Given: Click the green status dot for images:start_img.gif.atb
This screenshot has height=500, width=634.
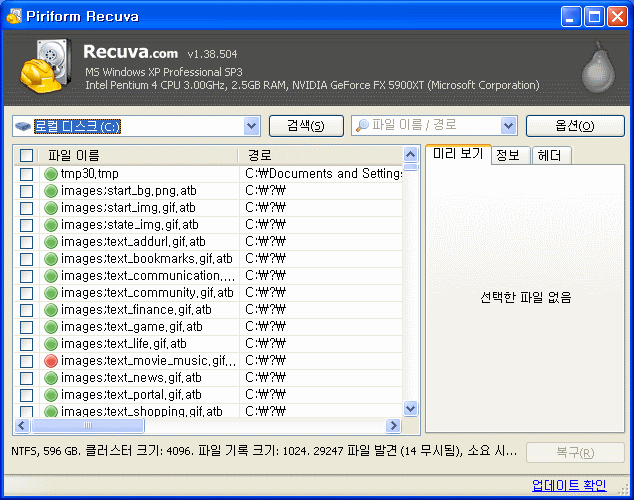Looking at the screenshot, I should pos(51,208).
